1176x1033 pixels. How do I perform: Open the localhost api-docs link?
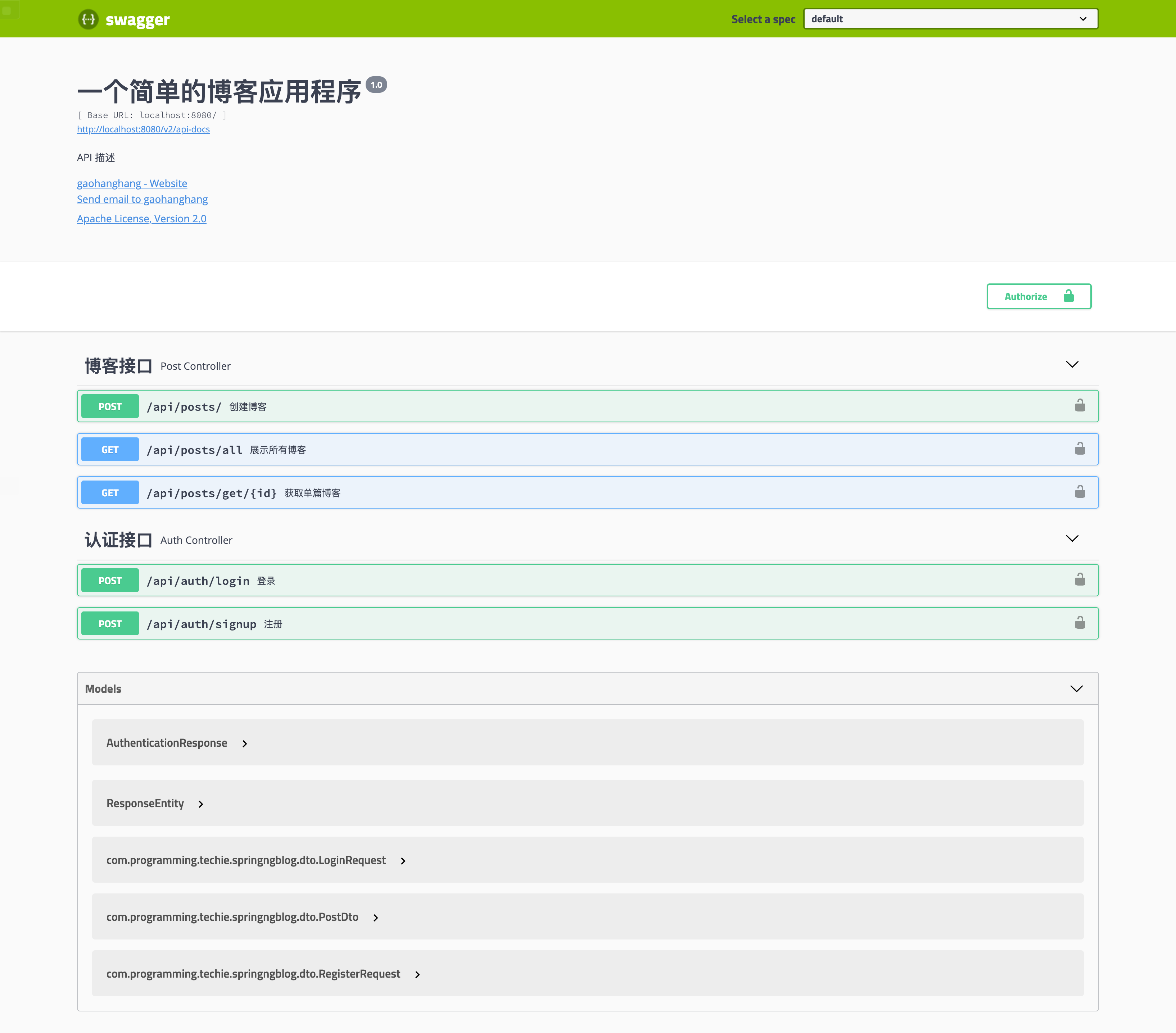point(143,129)
